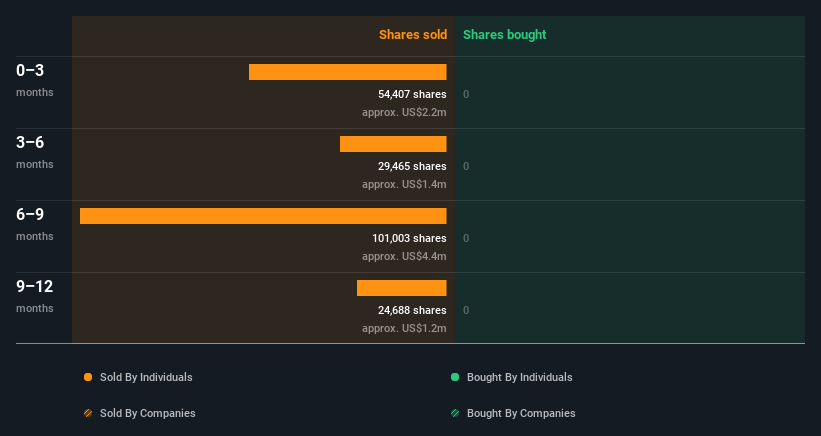This screenshot has height=436, width=821.
Task: Select the Sold By Individuals legend label
Action: click(x=146, y=377)
